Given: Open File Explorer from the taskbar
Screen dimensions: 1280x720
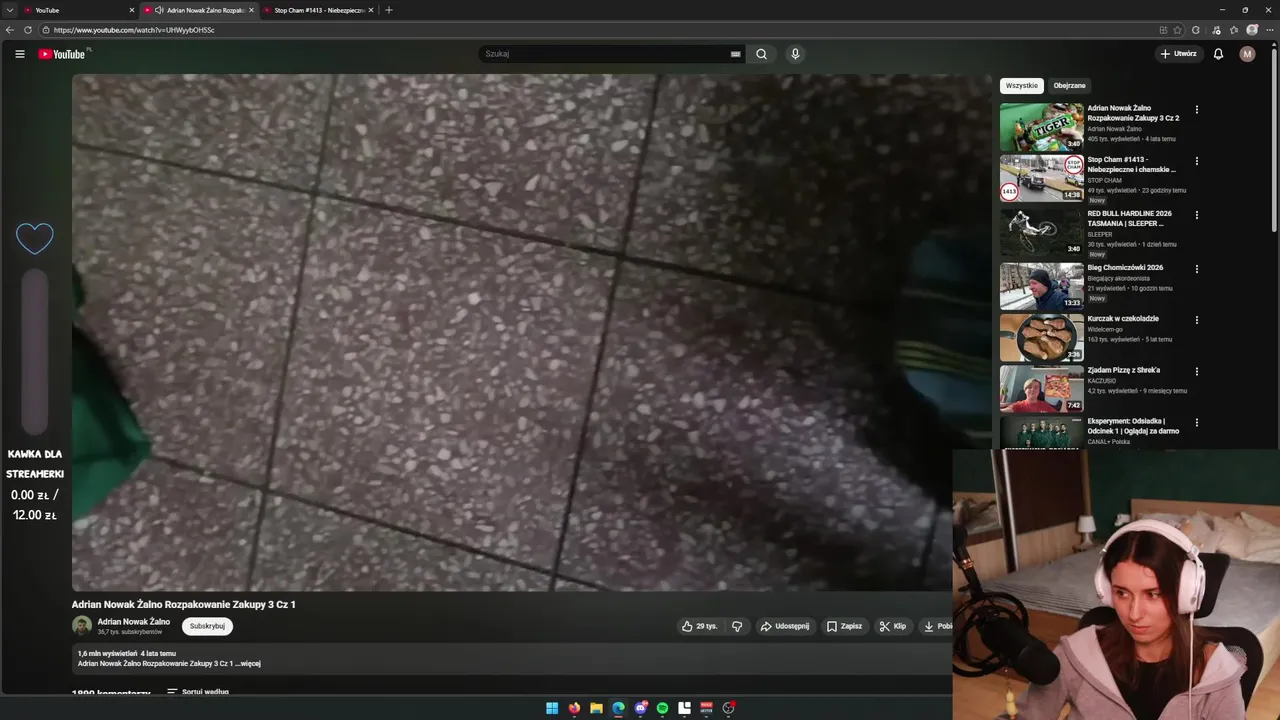Looking at the screenshot, I should click(x=596, y=708).
